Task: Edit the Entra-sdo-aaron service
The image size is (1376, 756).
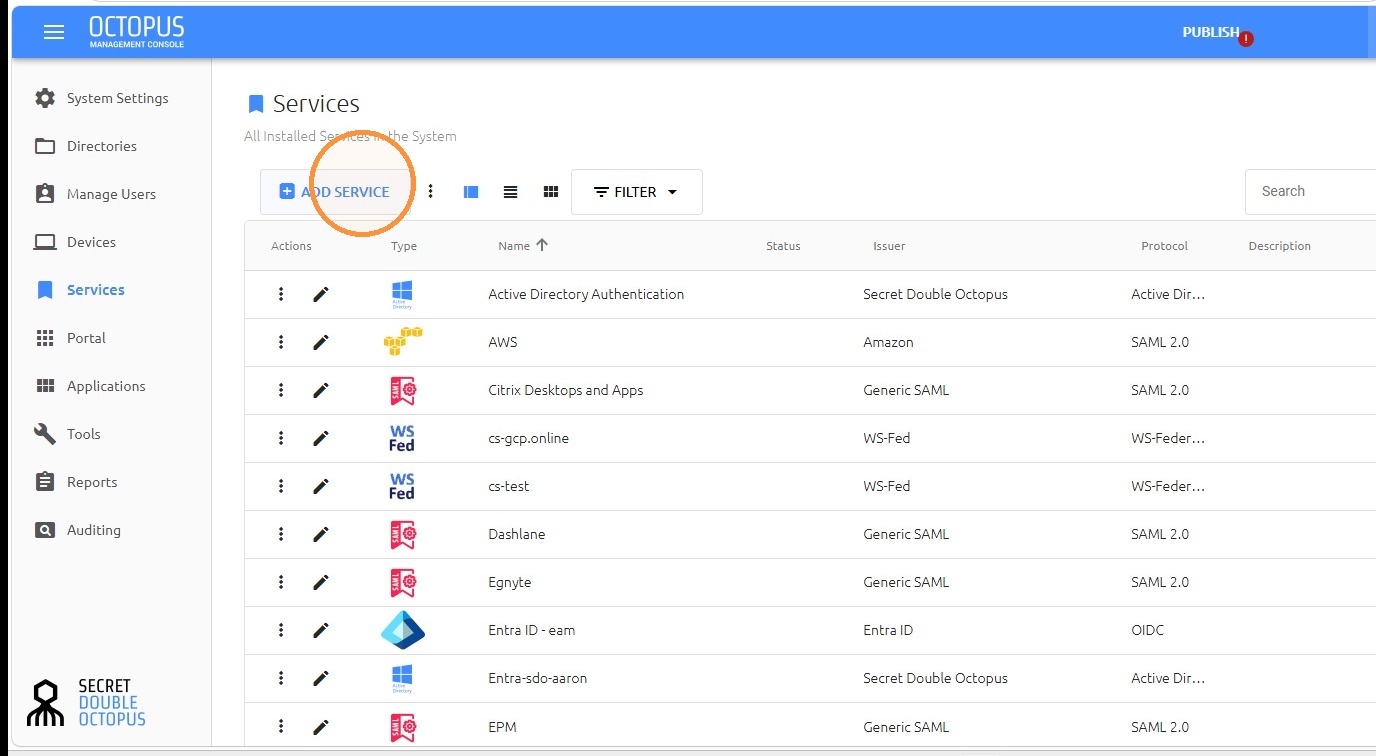Action: click(x=321, y=678)
